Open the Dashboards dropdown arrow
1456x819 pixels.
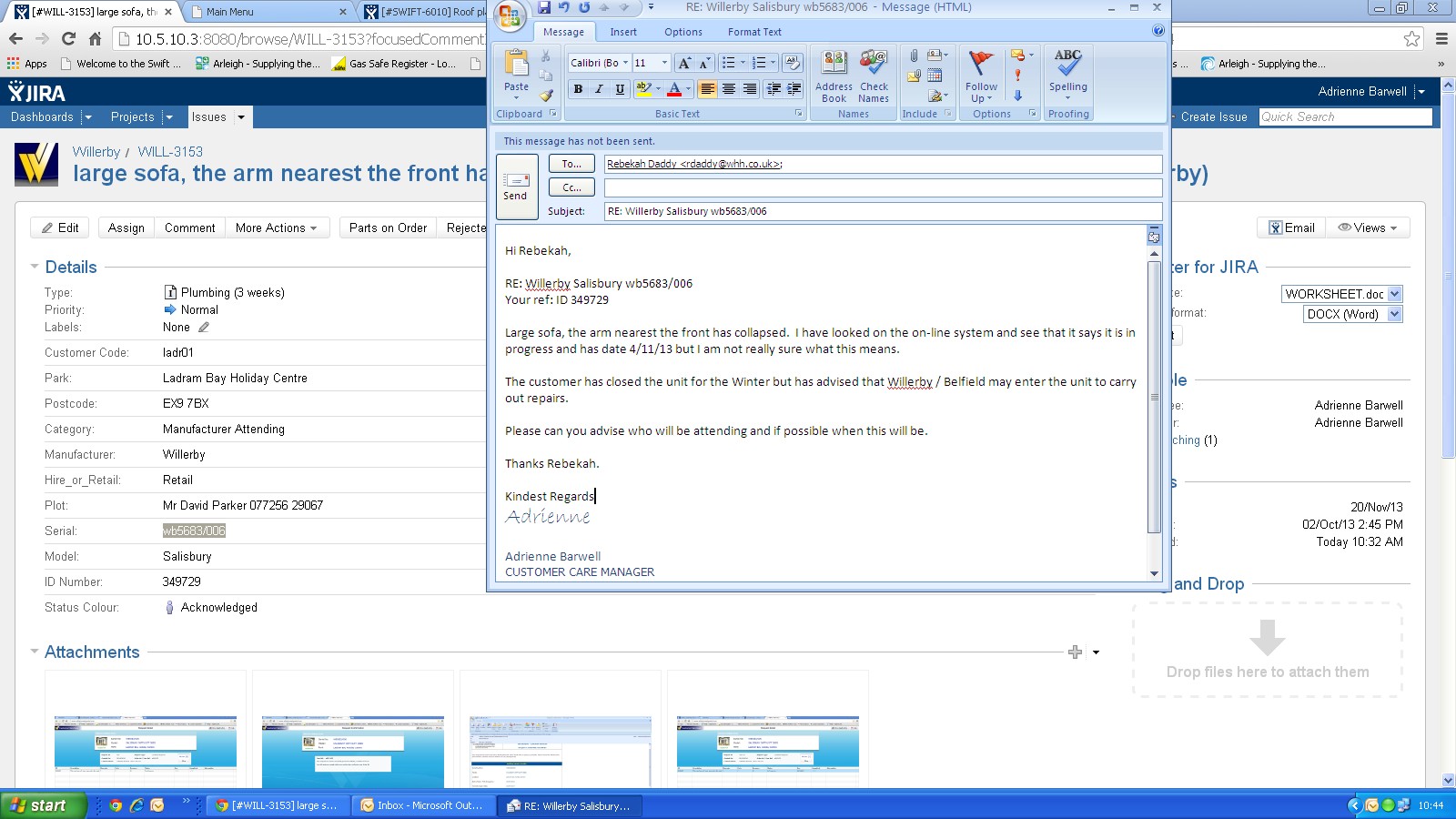(87, 116)
